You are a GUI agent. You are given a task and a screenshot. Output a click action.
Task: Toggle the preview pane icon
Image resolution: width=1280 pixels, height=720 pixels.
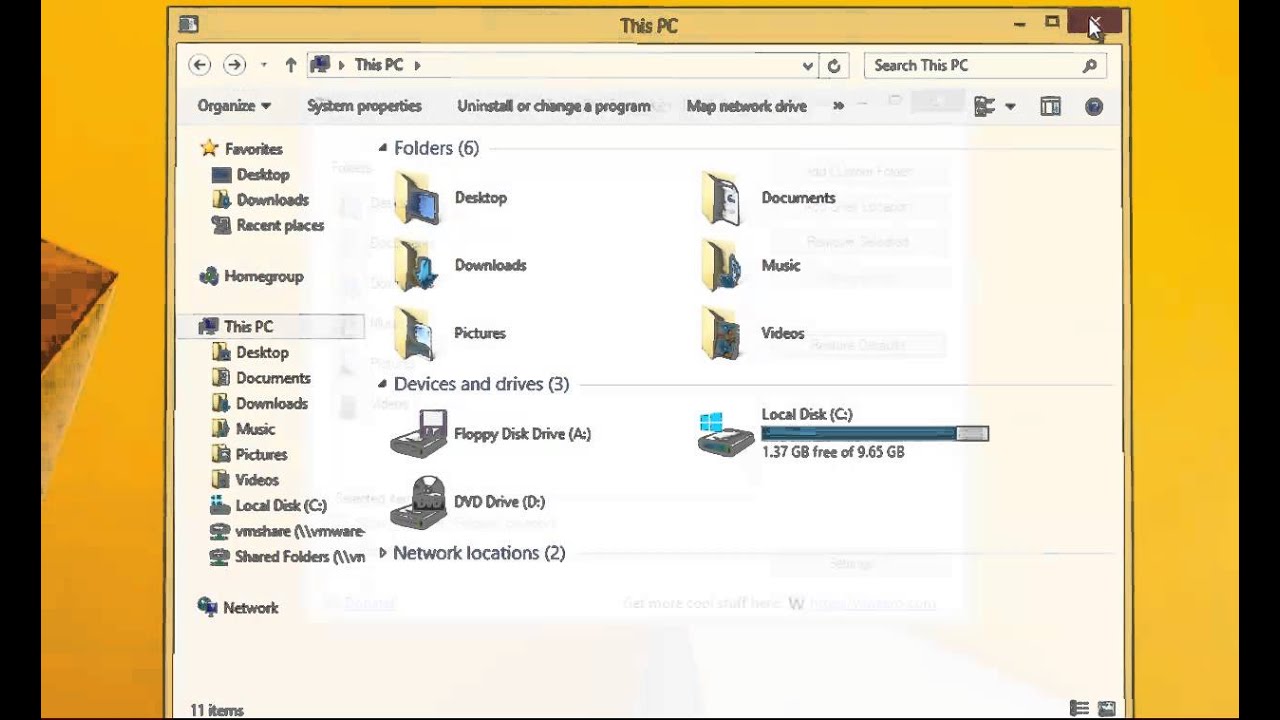pyautogui.click(x=1050, y=107)
